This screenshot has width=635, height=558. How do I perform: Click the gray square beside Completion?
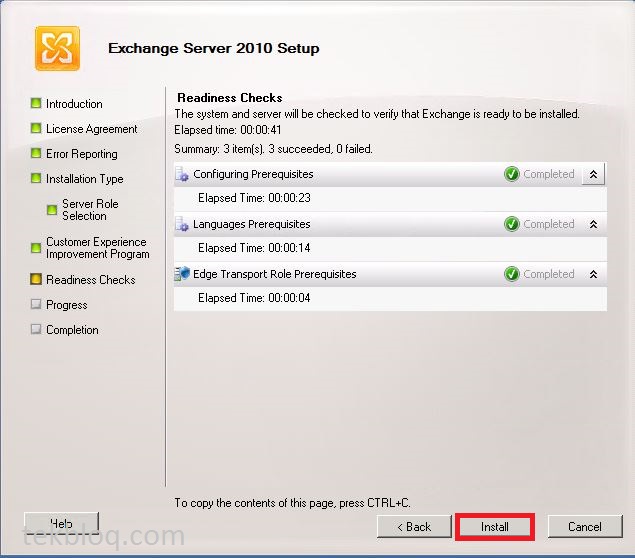pyautogui.click(x=36, y=329)
